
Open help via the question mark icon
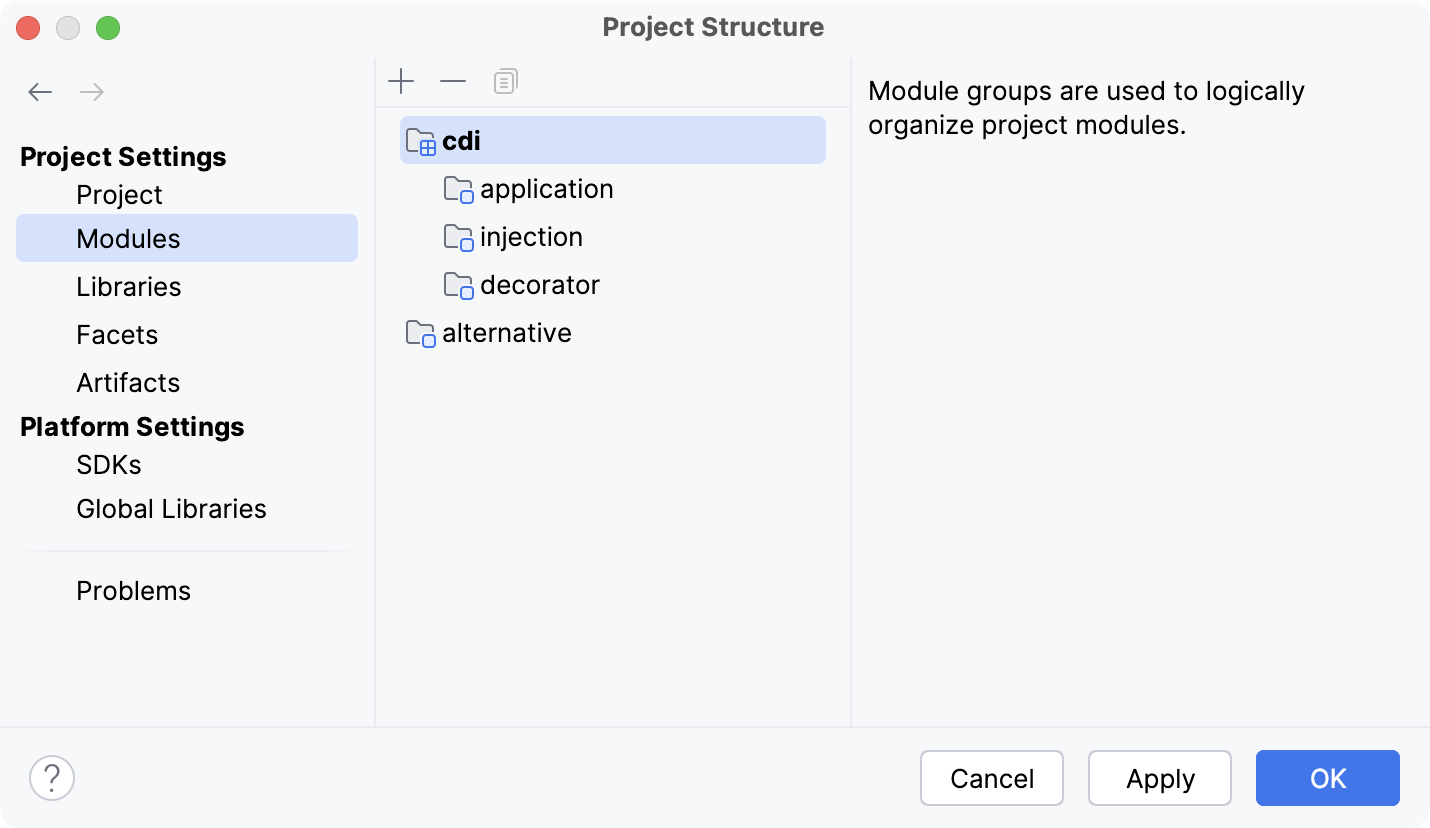pyautogui.click(x=52, y=777)
